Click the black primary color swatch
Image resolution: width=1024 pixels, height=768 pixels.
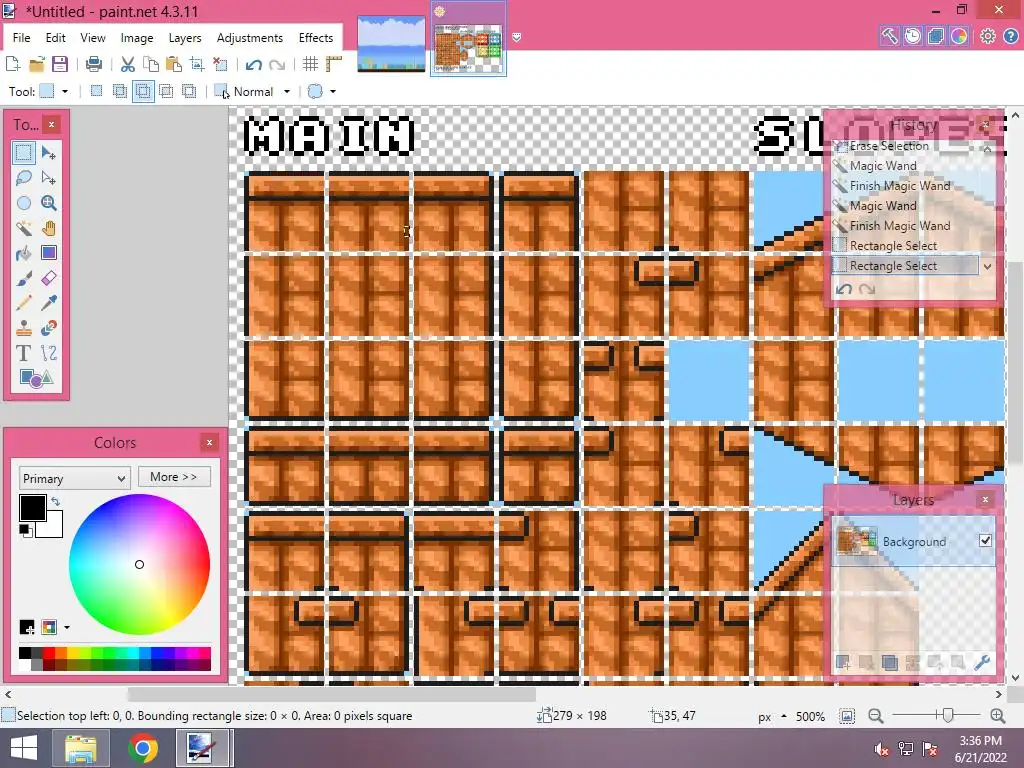point(32,507)
